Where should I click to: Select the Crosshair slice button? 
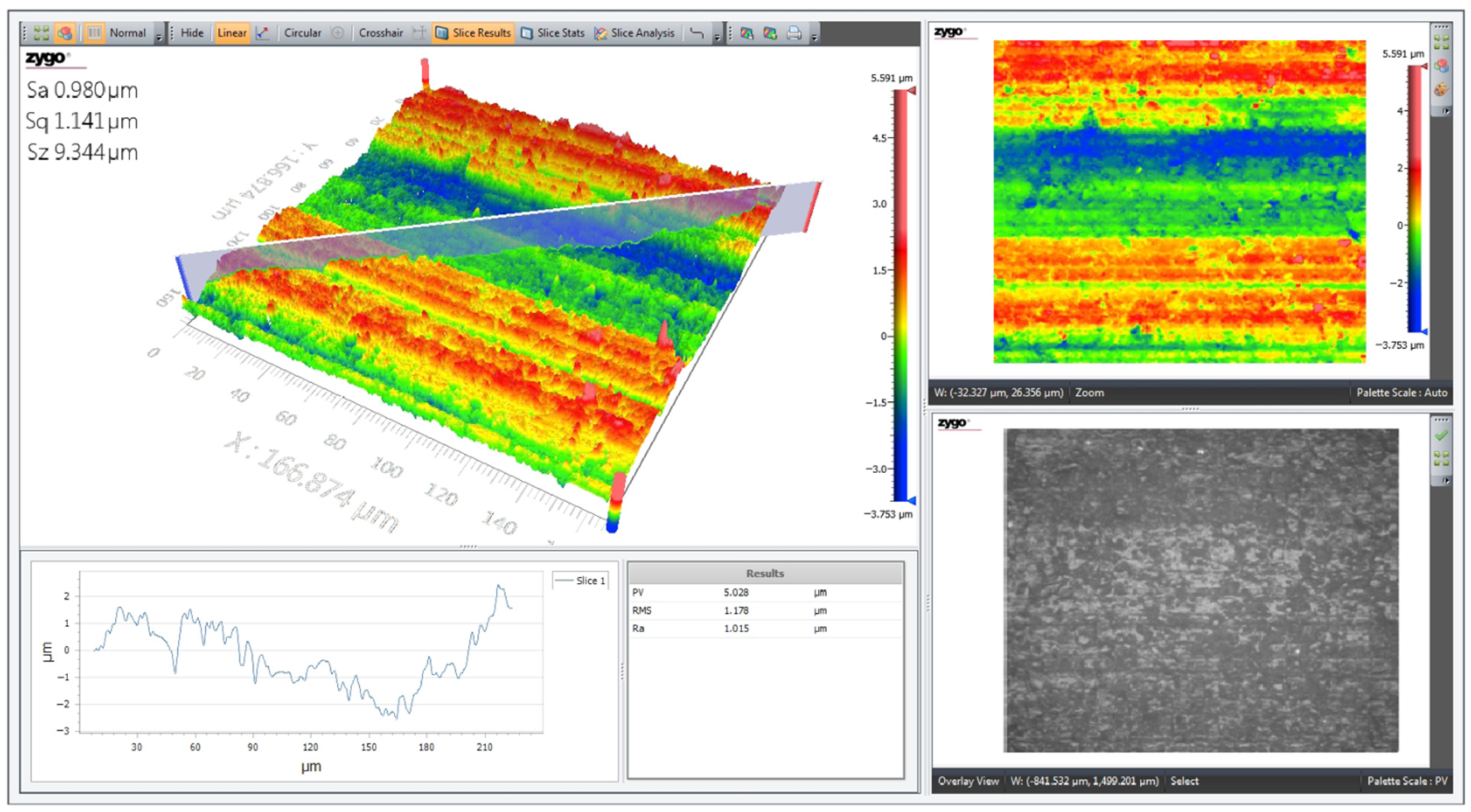(x=381, y=33)
